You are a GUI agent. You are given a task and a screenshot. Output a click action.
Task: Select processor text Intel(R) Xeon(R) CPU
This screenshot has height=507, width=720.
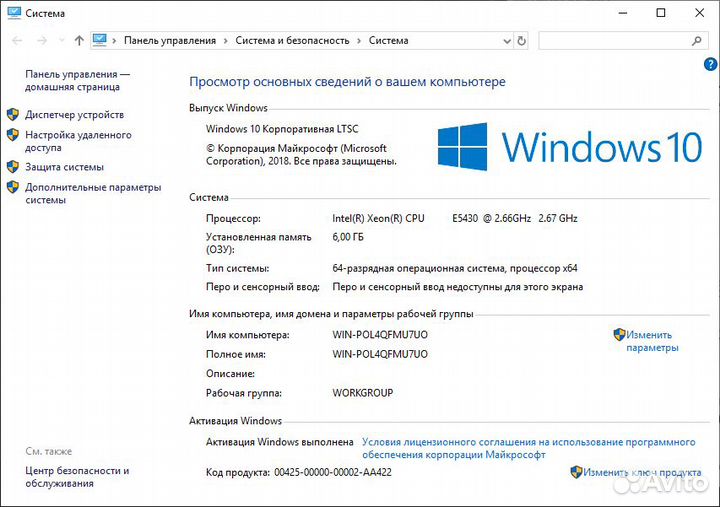click(x=378, y=218)
